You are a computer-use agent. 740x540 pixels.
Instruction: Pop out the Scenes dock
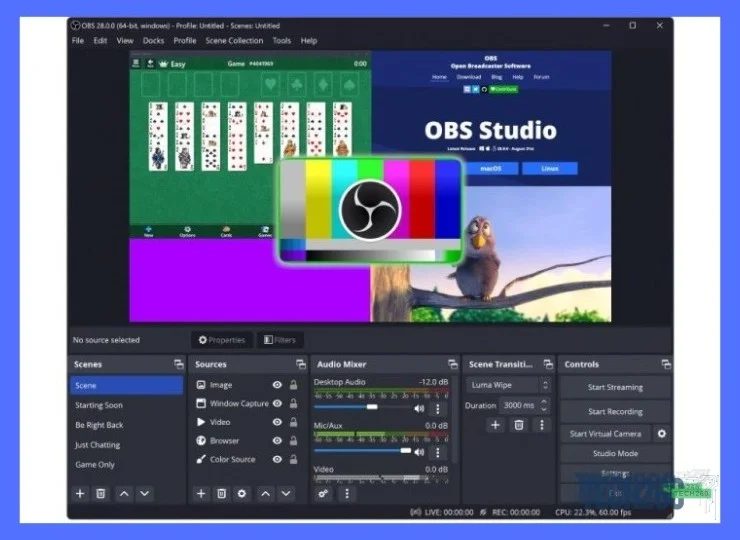pyautogui.click(x=179, y=364)
